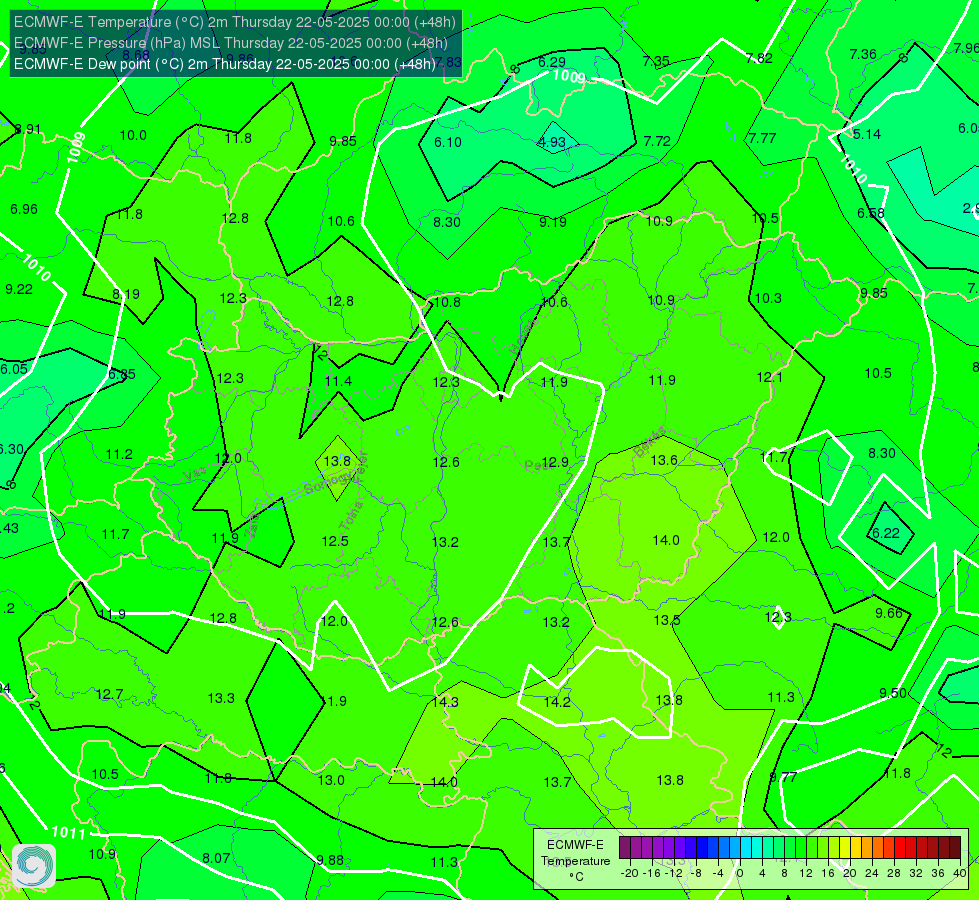Image resolution: width=979 pixels, height=900 pixels.
Task: Click the 9.19 temperature value
Action: click(553, 222)
